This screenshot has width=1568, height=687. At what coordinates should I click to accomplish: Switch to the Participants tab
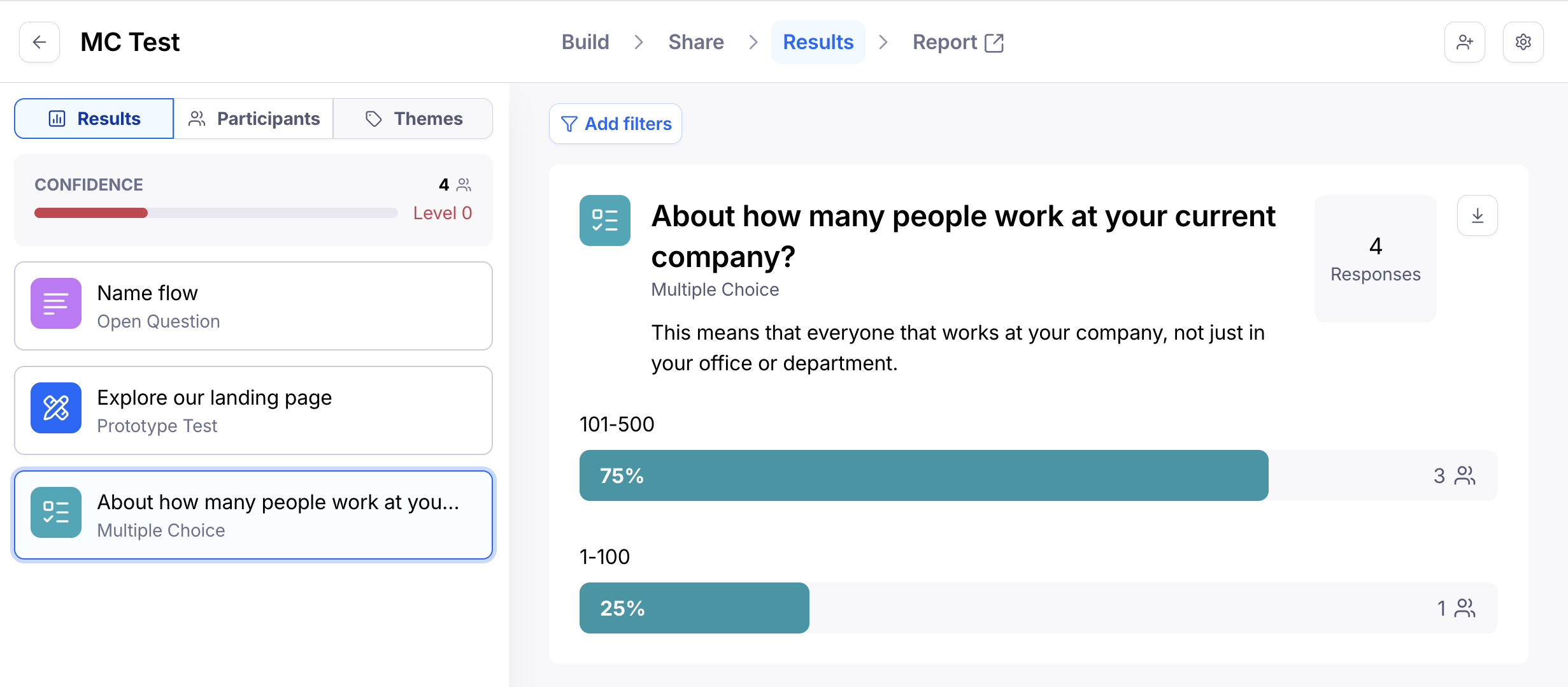coord(253,119)
